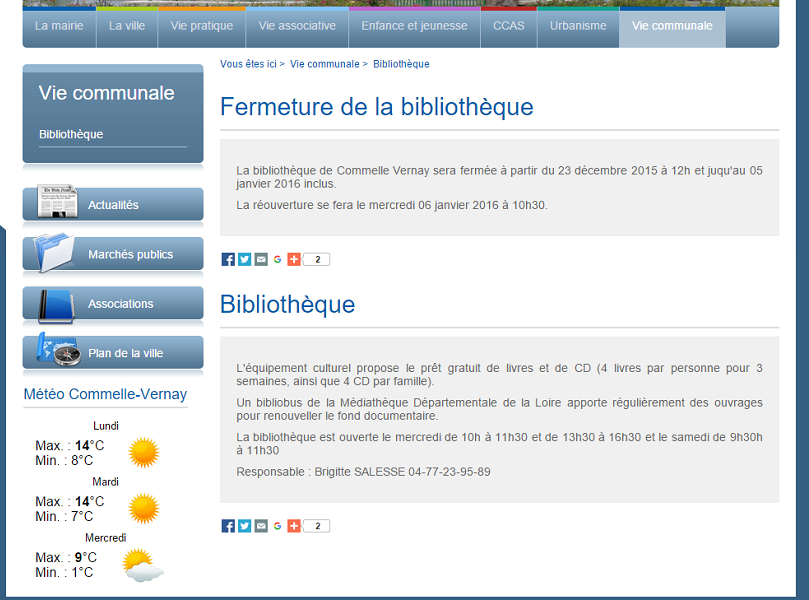Screen dimensions: 809x600
Task: Open the Actualités sidebar button
Action: (x=113, y=205)
